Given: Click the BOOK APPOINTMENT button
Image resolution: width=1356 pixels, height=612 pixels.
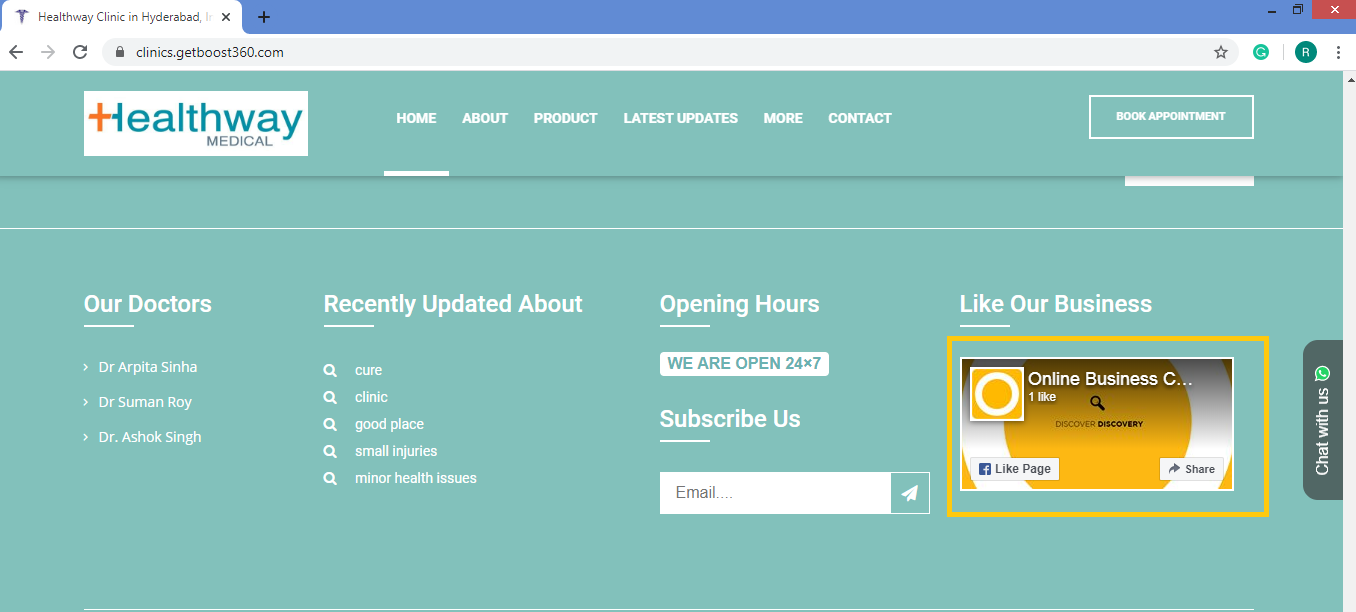Looking at the screenshot, I should [1171, 117].
